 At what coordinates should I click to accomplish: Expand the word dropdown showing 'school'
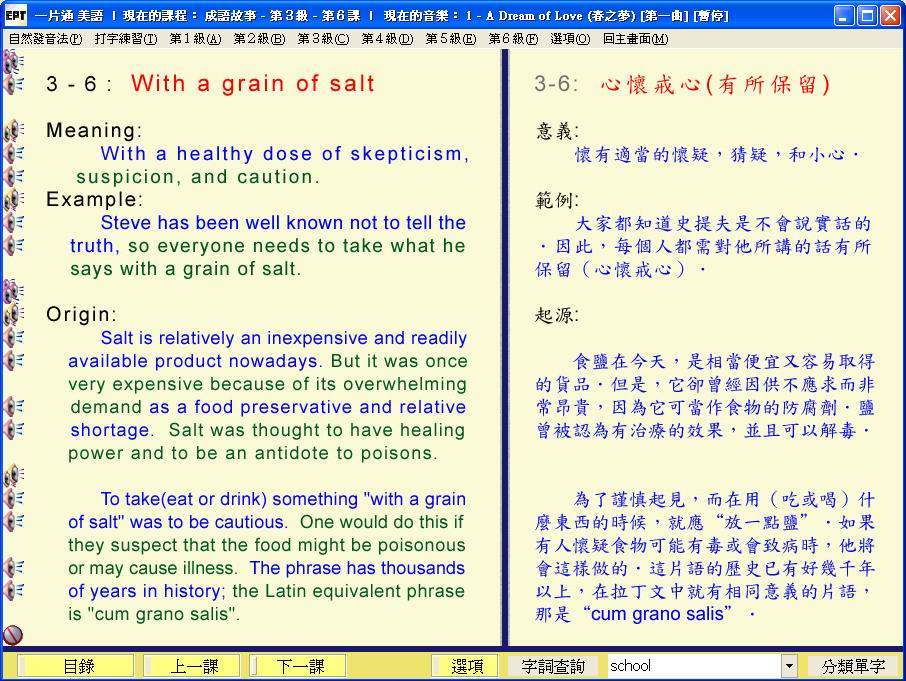789,666
